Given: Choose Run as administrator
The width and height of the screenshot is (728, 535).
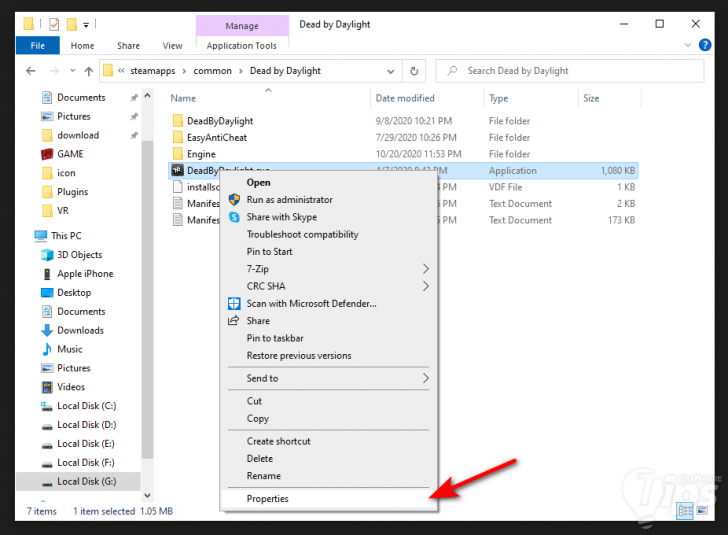Looking at the screenshot, I should (x=329, y=200).
